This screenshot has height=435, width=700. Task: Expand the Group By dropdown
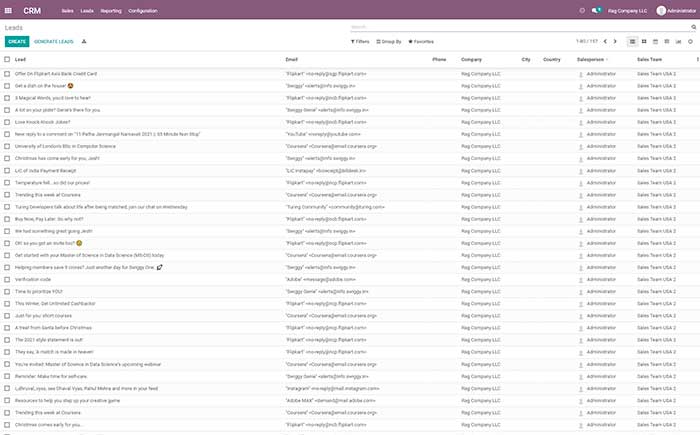point(388,42)
